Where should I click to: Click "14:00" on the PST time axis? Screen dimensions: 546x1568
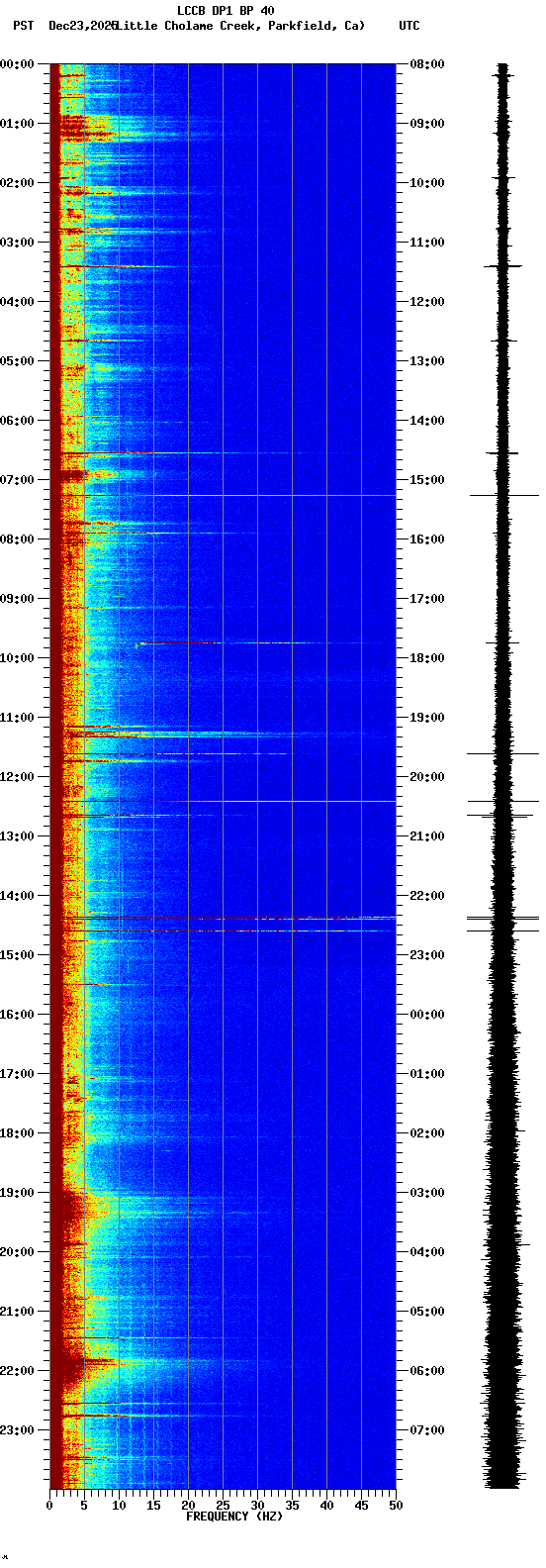(18, 896)
